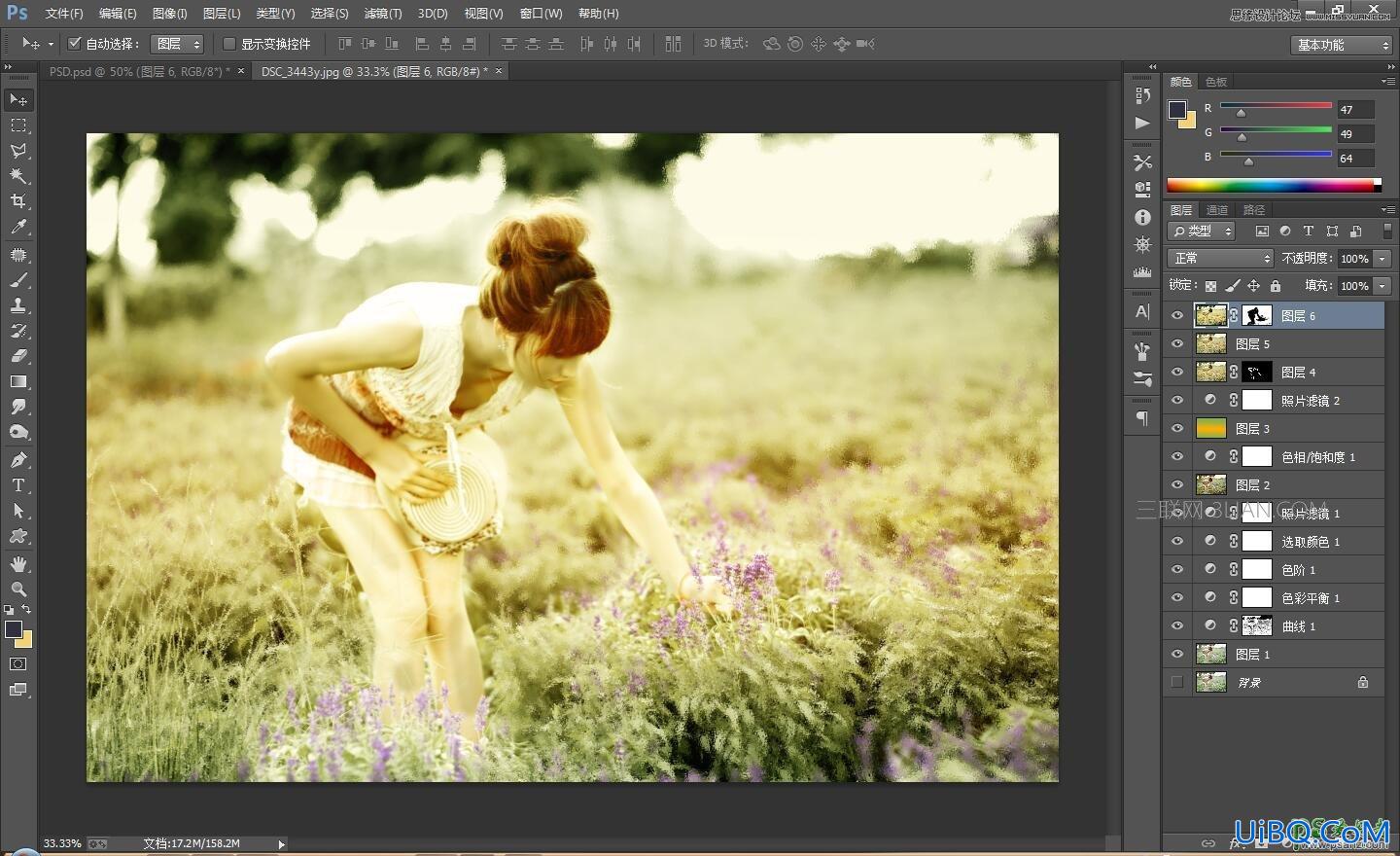Select the Magic Wand tool
Image resolution: width=1400 pixels, height=856 pixels.
click(18, 176)
